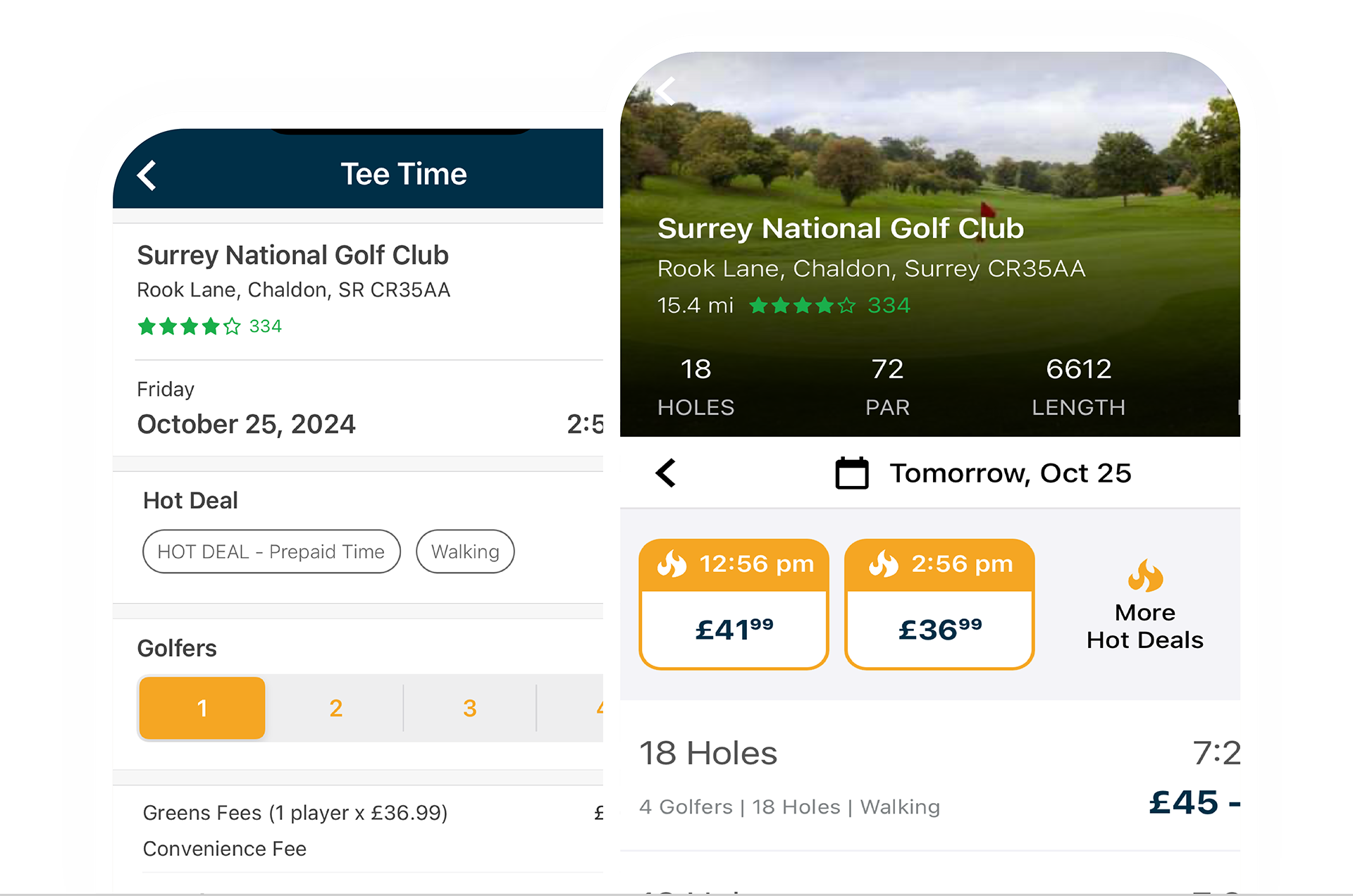Tap flame icon on 2:56 pm deal
This screenshot has height=896, width=1353.
click(x=883, y=564)
